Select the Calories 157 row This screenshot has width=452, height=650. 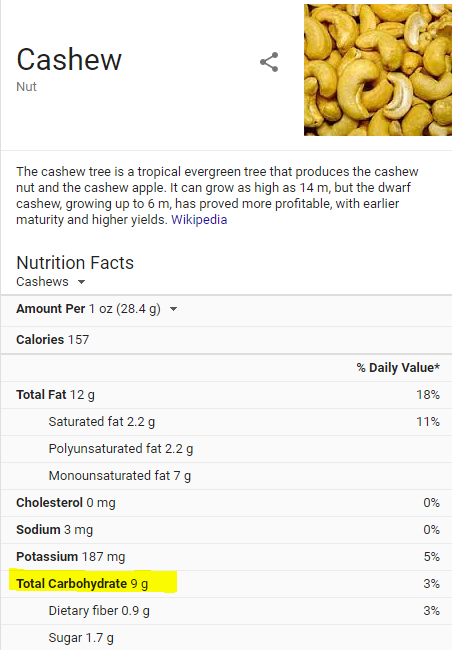coord(226,340)
